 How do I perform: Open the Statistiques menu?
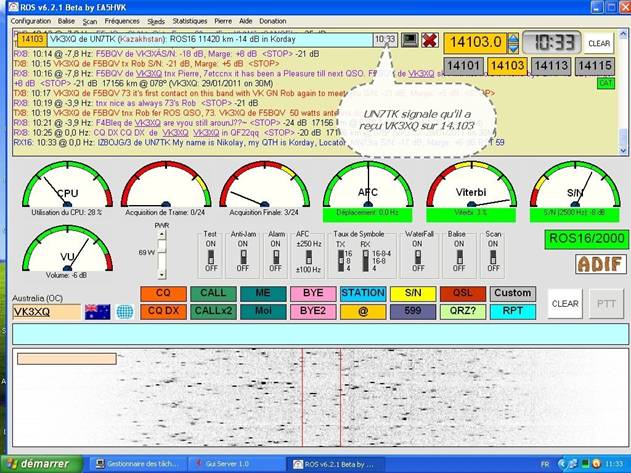[x=190, y=21]
